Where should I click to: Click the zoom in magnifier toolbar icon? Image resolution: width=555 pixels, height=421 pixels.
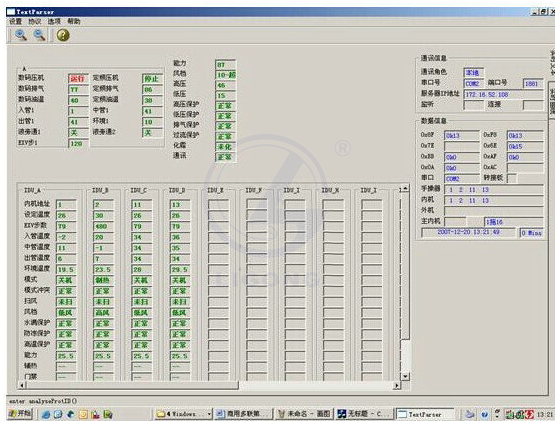[21, 35]
